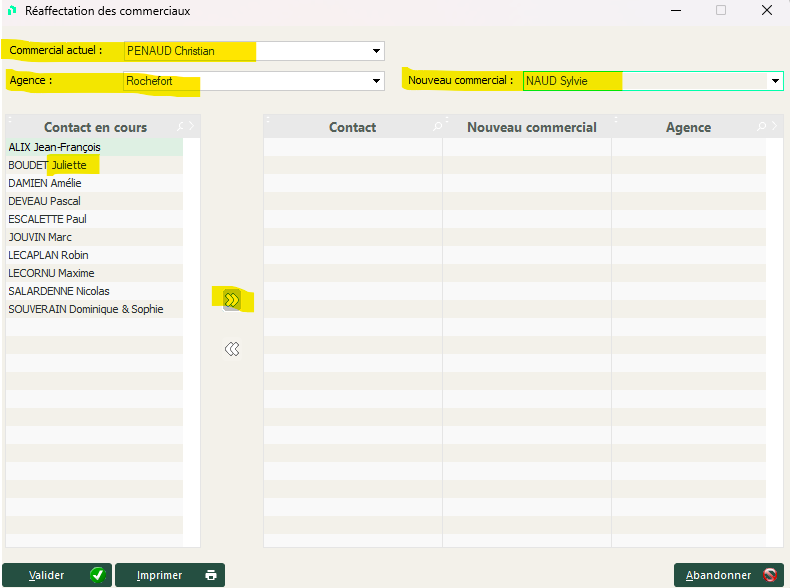The width and height of the screenshot is (790, 588).
Task: Click search magnifier in Contact column header
Action: click(437, 126)
